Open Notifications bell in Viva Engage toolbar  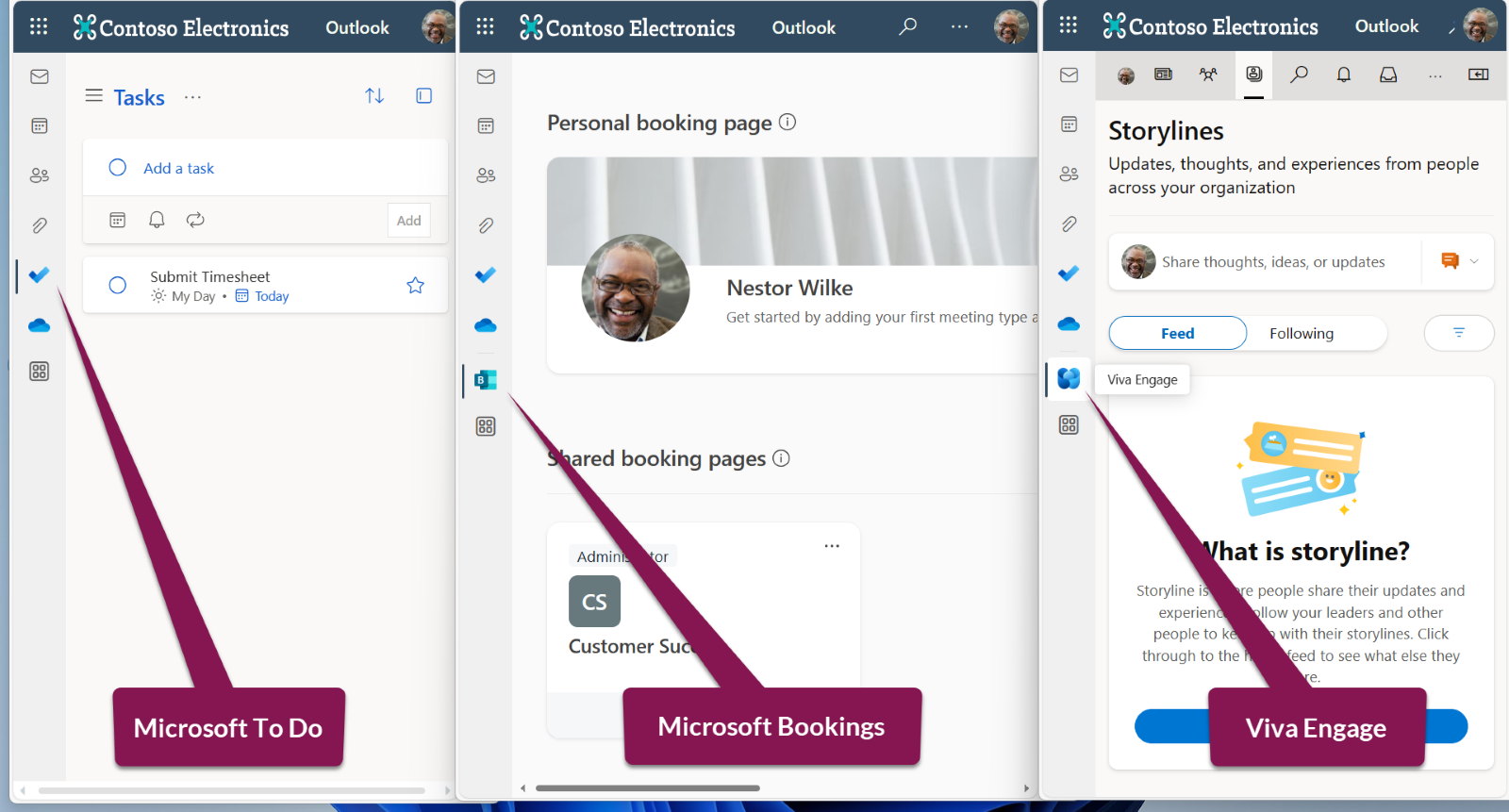[1344, 75]
